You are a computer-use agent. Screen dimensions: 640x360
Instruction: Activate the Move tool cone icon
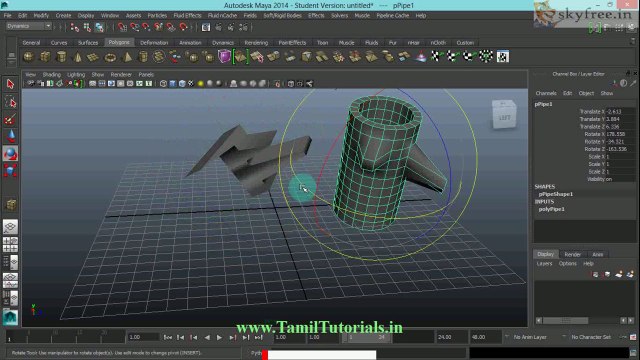(10, 136)
